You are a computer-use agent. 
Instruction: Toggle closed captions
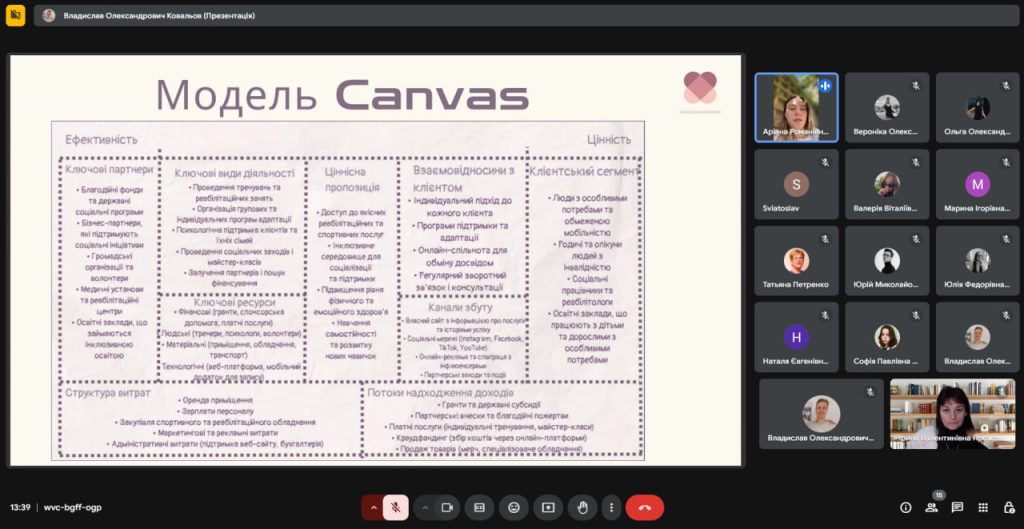pyautogui.click(x=479, y=507)
